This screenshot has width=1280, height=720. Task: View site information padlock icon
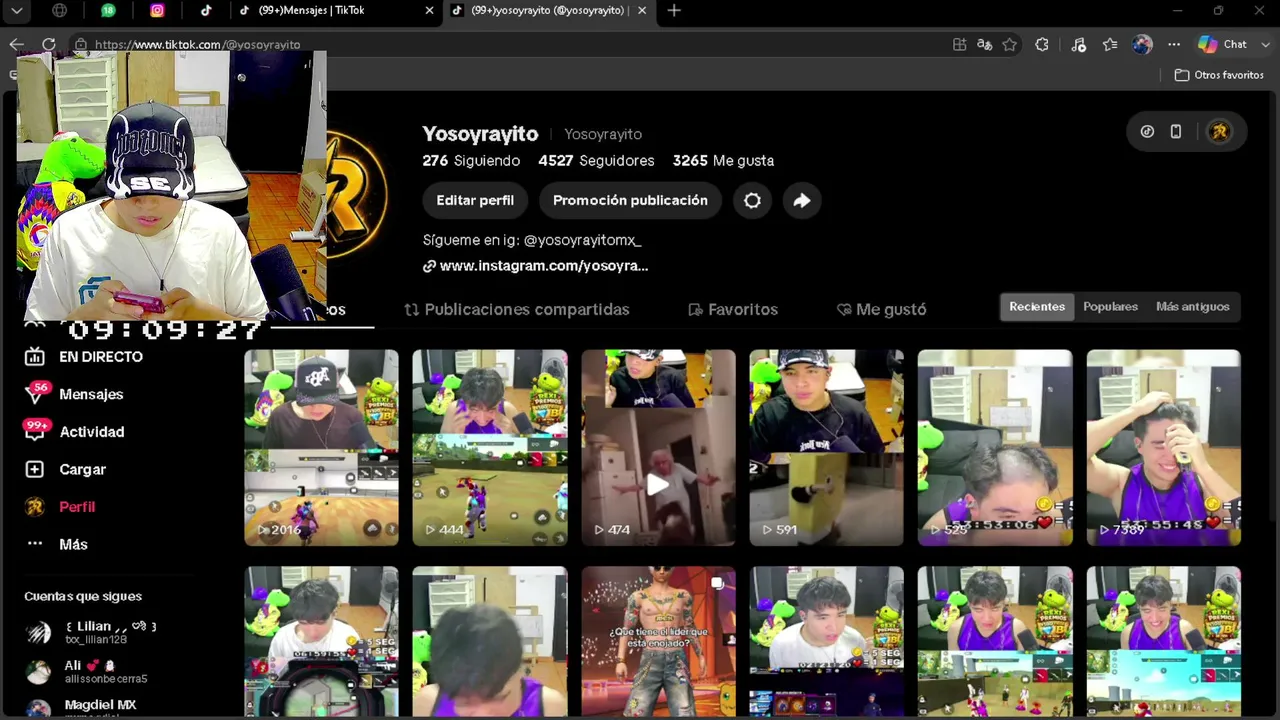(80, 44)
